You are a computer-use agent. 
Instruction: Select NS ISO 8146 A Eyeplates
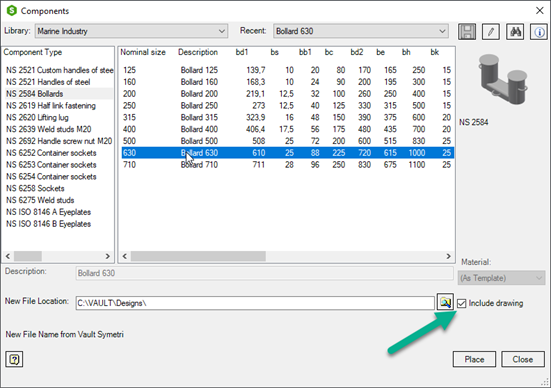coord(48,212)
